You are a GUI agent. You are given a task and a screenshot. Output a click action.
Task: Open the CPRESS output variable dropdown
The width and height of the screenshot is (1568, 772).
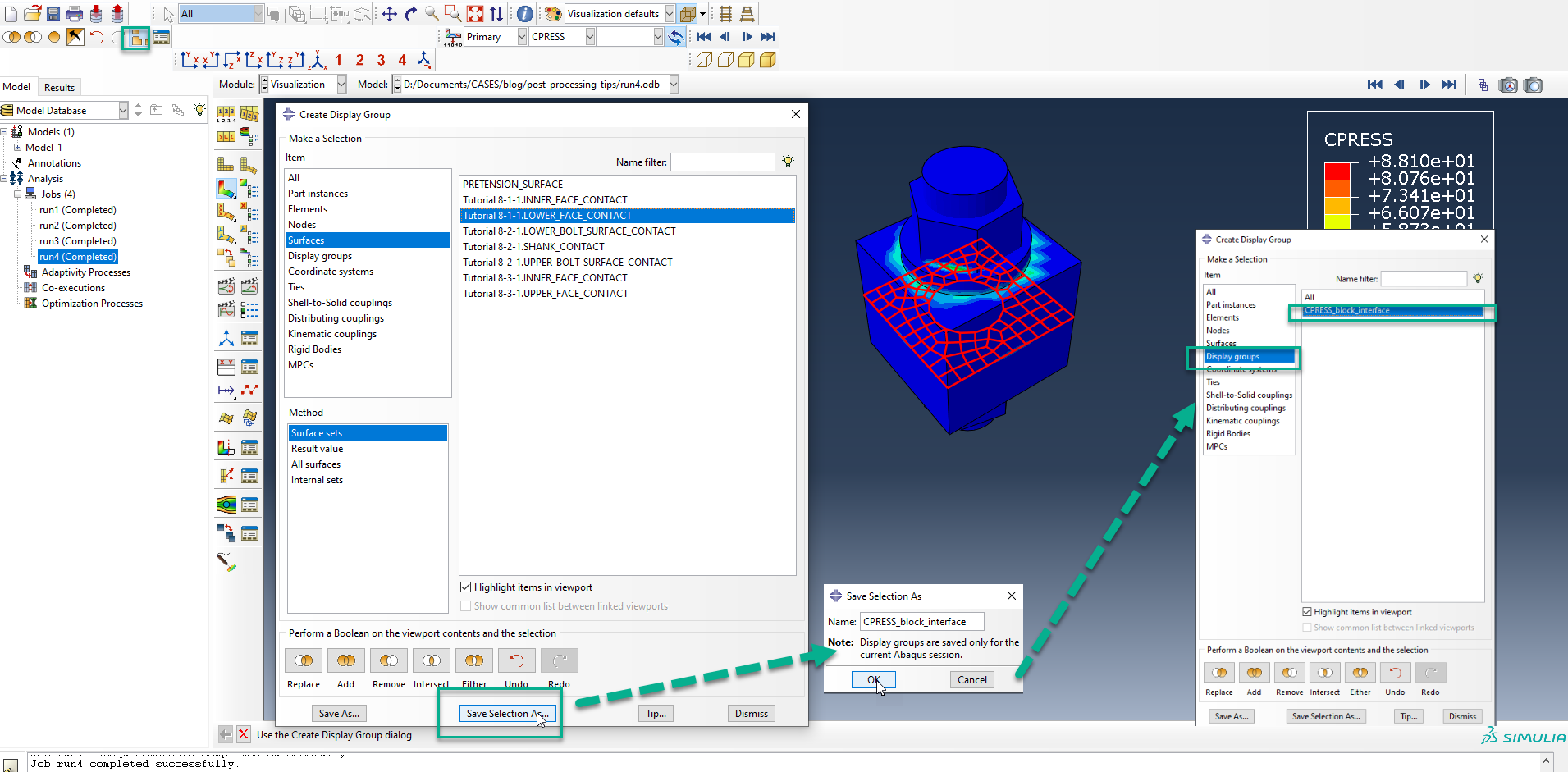point(589,36)
